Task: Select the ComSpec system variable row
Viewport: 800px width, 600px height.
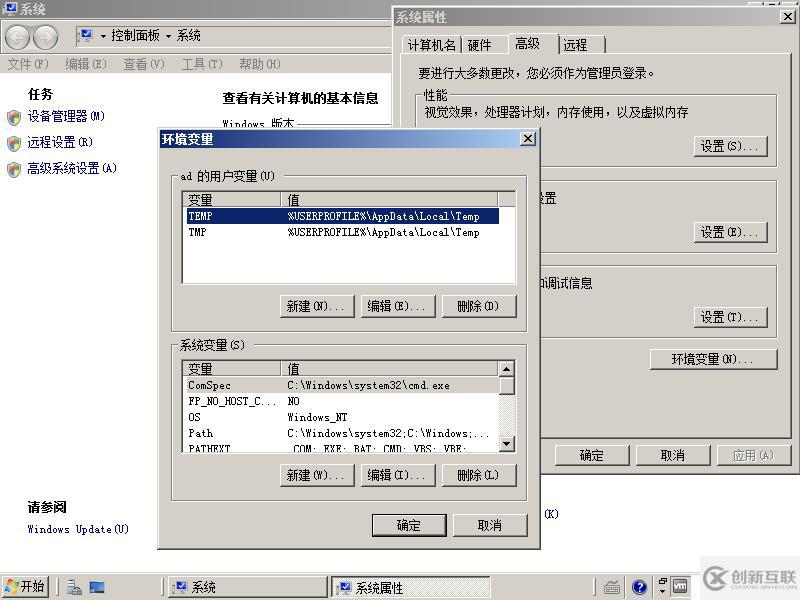Action: [x=340, y=386]
